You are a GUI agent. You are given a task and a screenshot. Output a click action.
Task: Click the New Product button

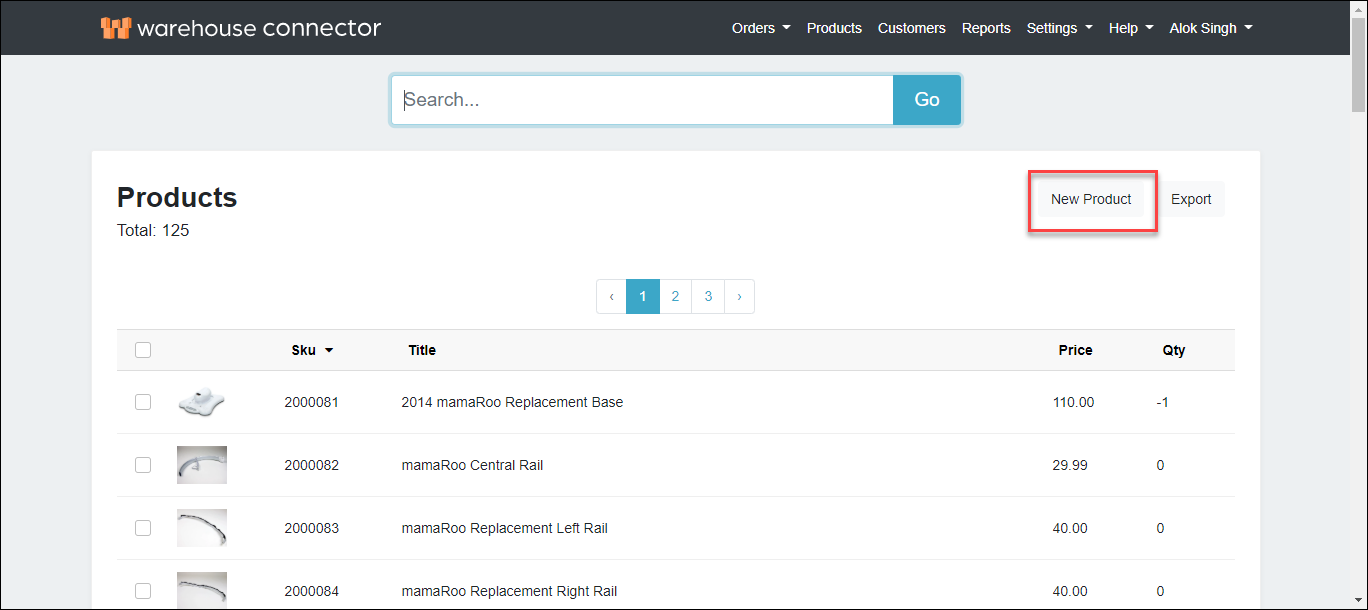pos(1091,199)
